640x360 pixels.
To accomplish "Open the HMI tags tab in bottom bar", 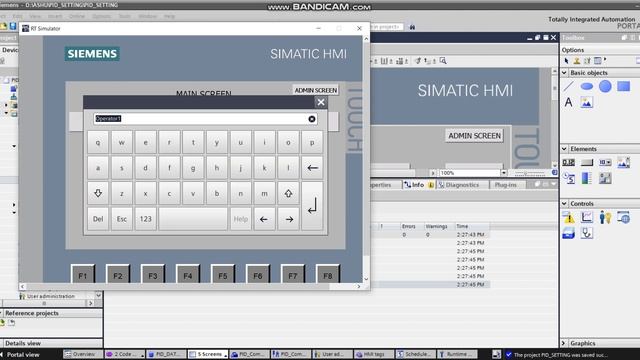I will point(374,354).
